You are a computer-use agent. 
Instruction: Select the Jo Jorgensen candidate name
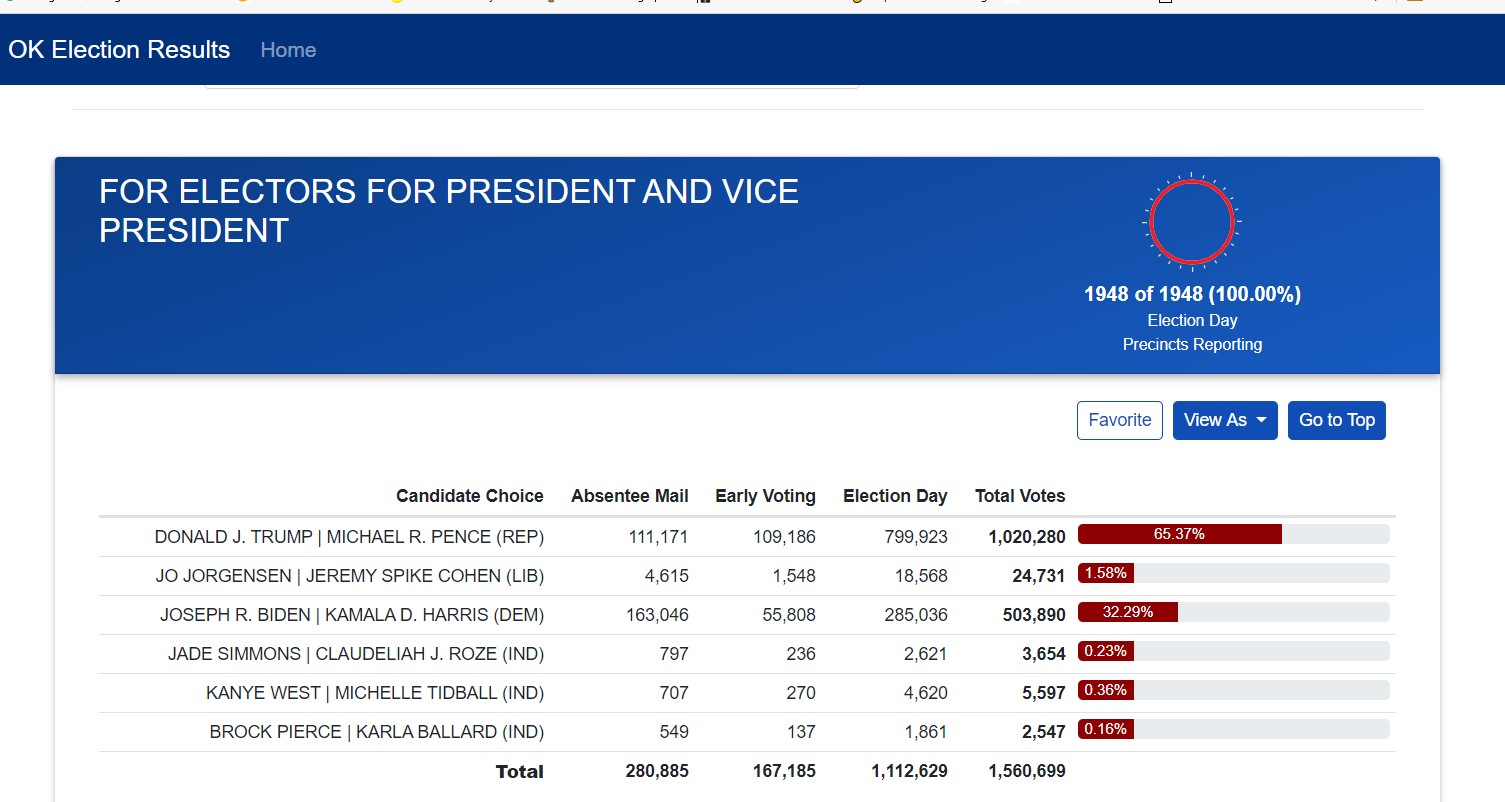(x=350, y=576)
